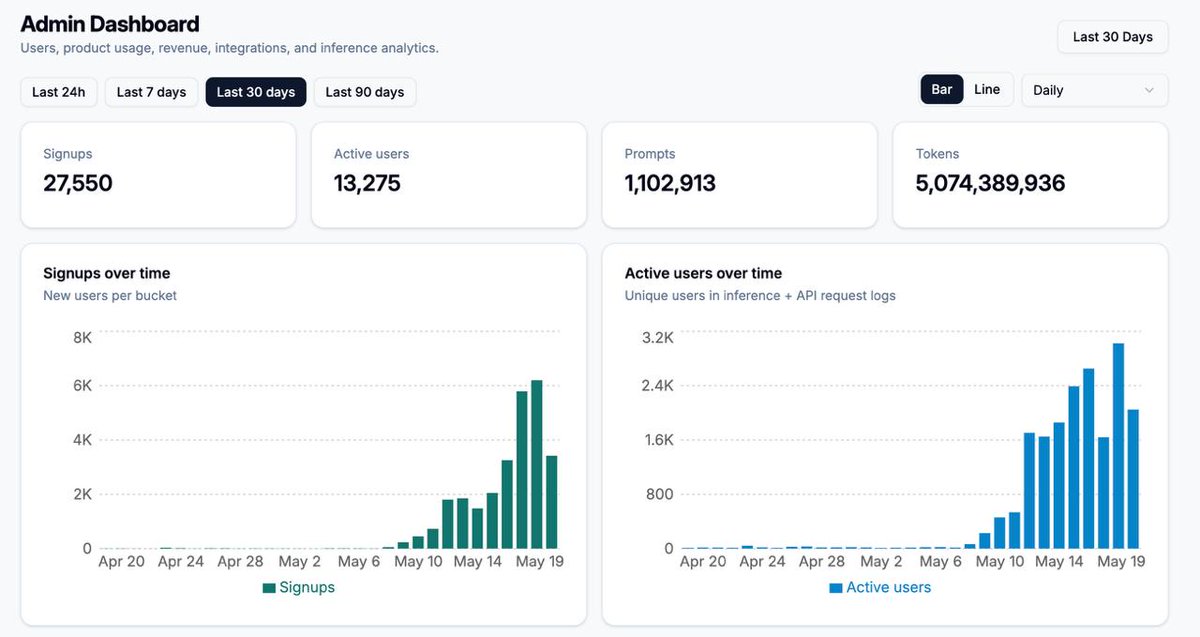Click Unique users in inference subtitle
This screenshot has height=637, width=1200.
(x=760, y=296)
